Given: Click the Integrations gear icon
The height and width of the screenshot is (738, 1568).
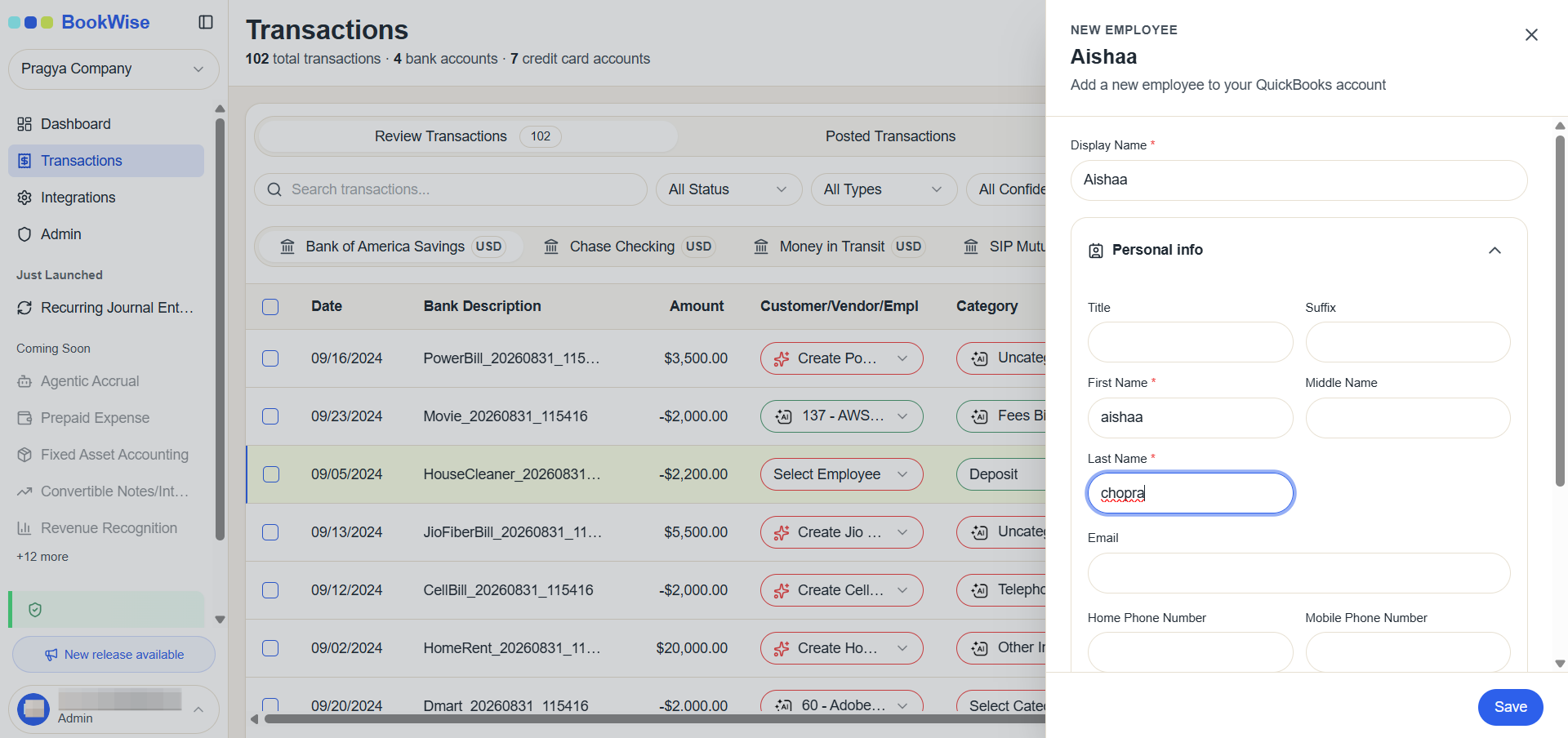Looking at the screenshot, I should tap(24, 198).
